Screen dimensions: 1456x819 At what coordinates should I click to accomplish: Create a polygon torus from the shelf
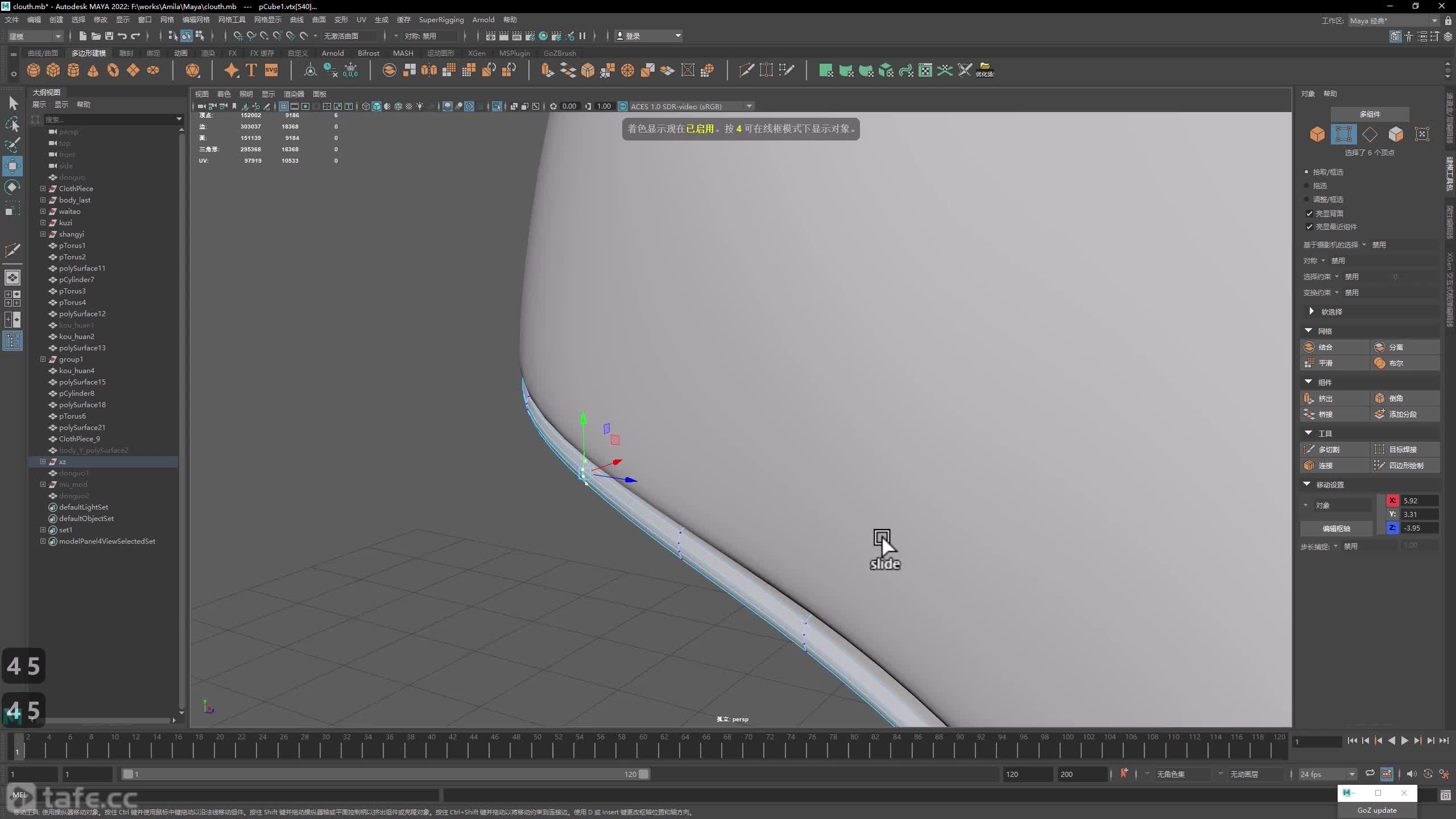113,70
